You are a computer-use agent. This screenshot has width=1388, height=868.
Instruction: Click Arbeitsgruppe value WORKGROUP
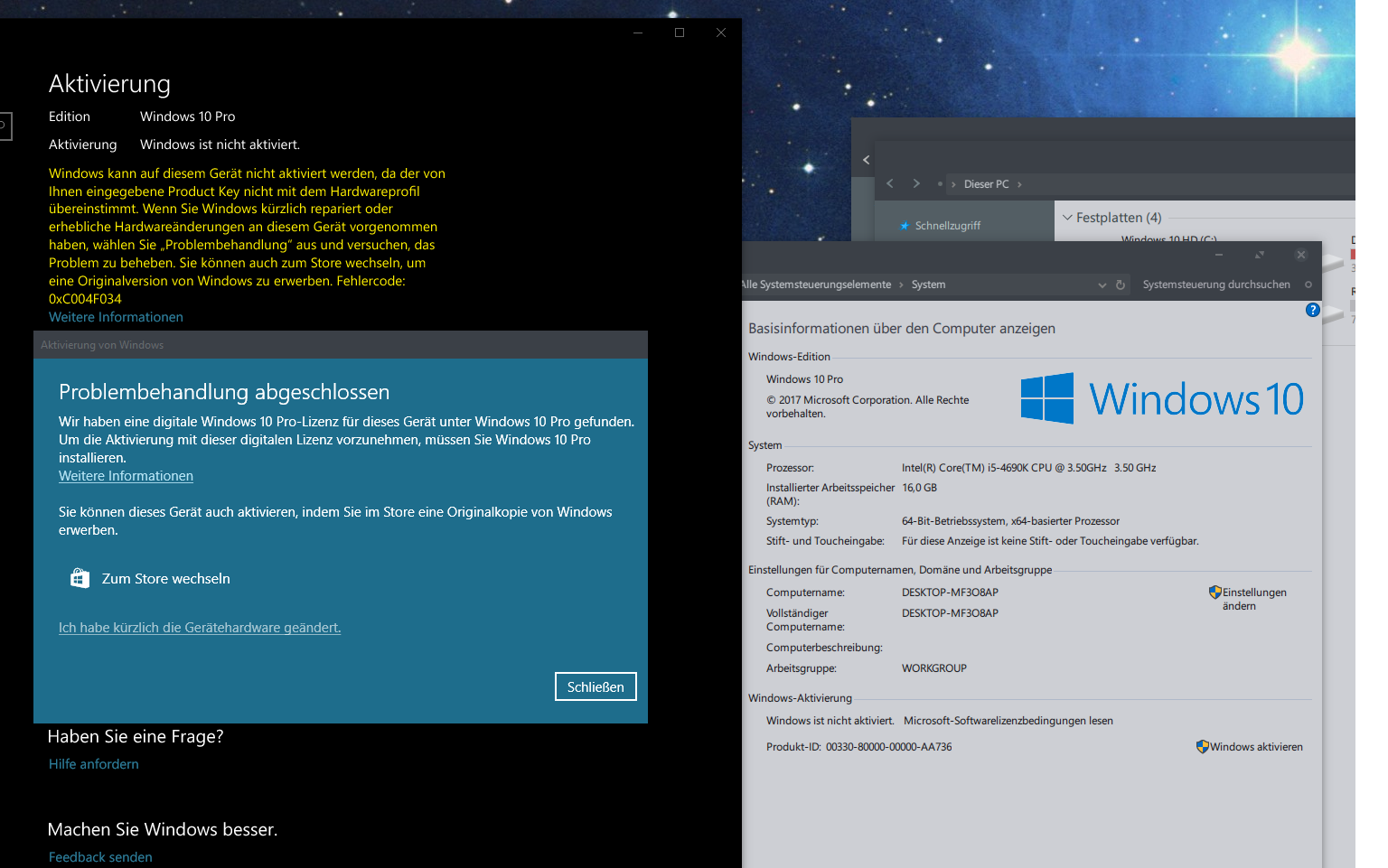point(934,668)
